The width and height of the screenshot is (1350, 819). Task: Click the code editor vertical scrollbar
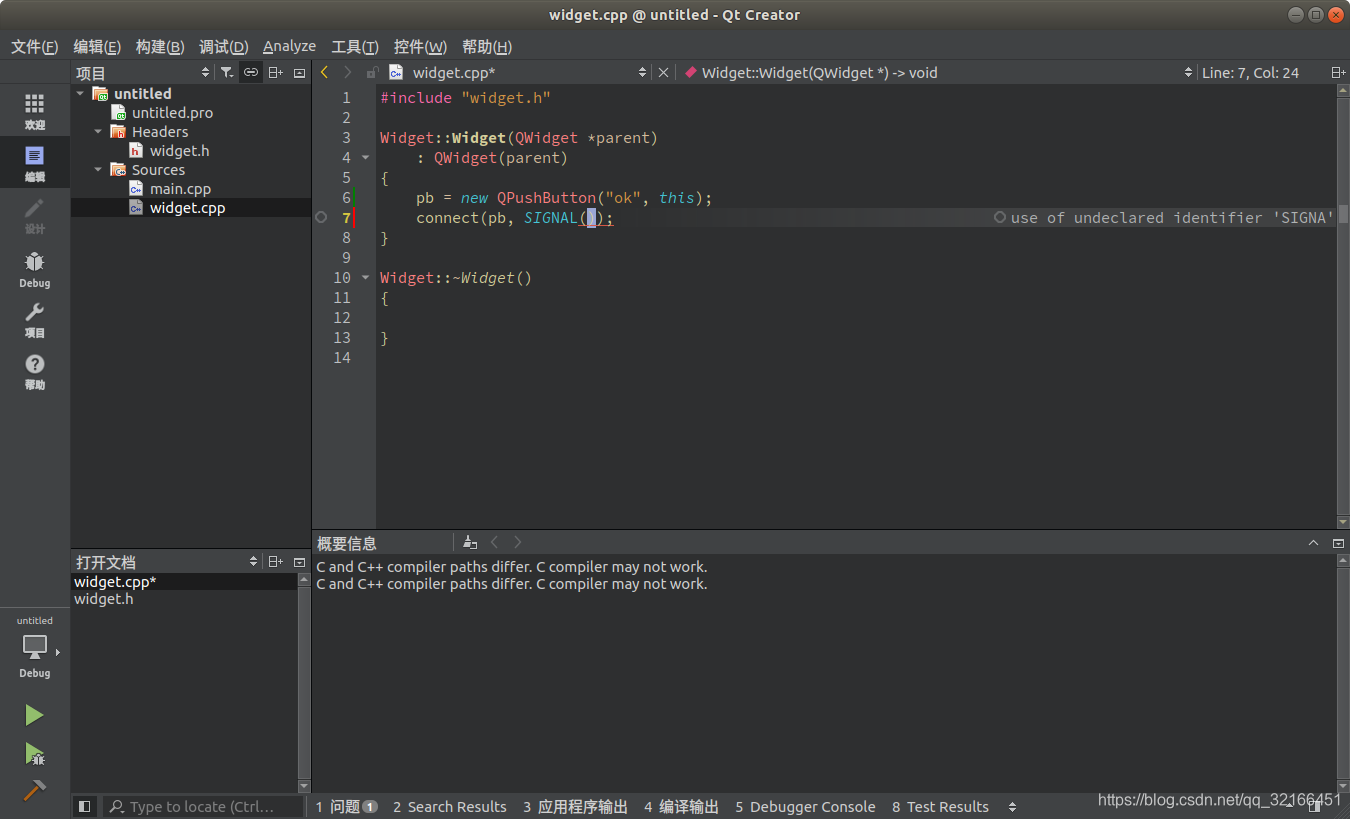click(x=1343, y=307)
